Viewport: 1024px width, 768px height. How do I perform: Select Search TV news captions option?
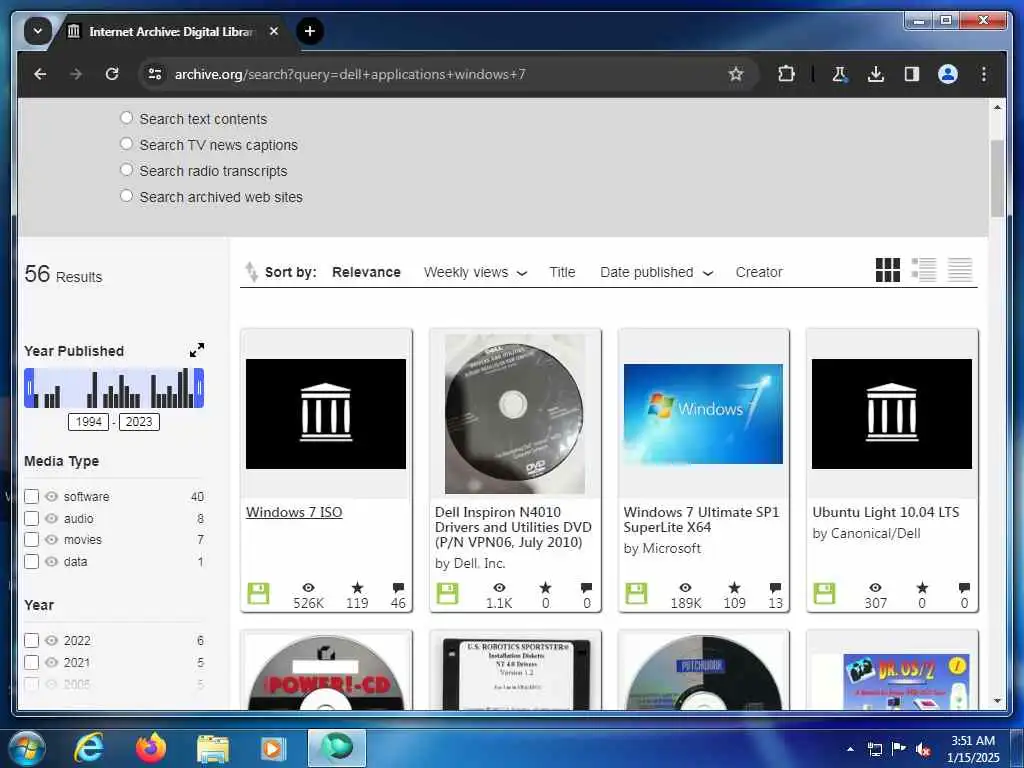click(x=127, y=144)
